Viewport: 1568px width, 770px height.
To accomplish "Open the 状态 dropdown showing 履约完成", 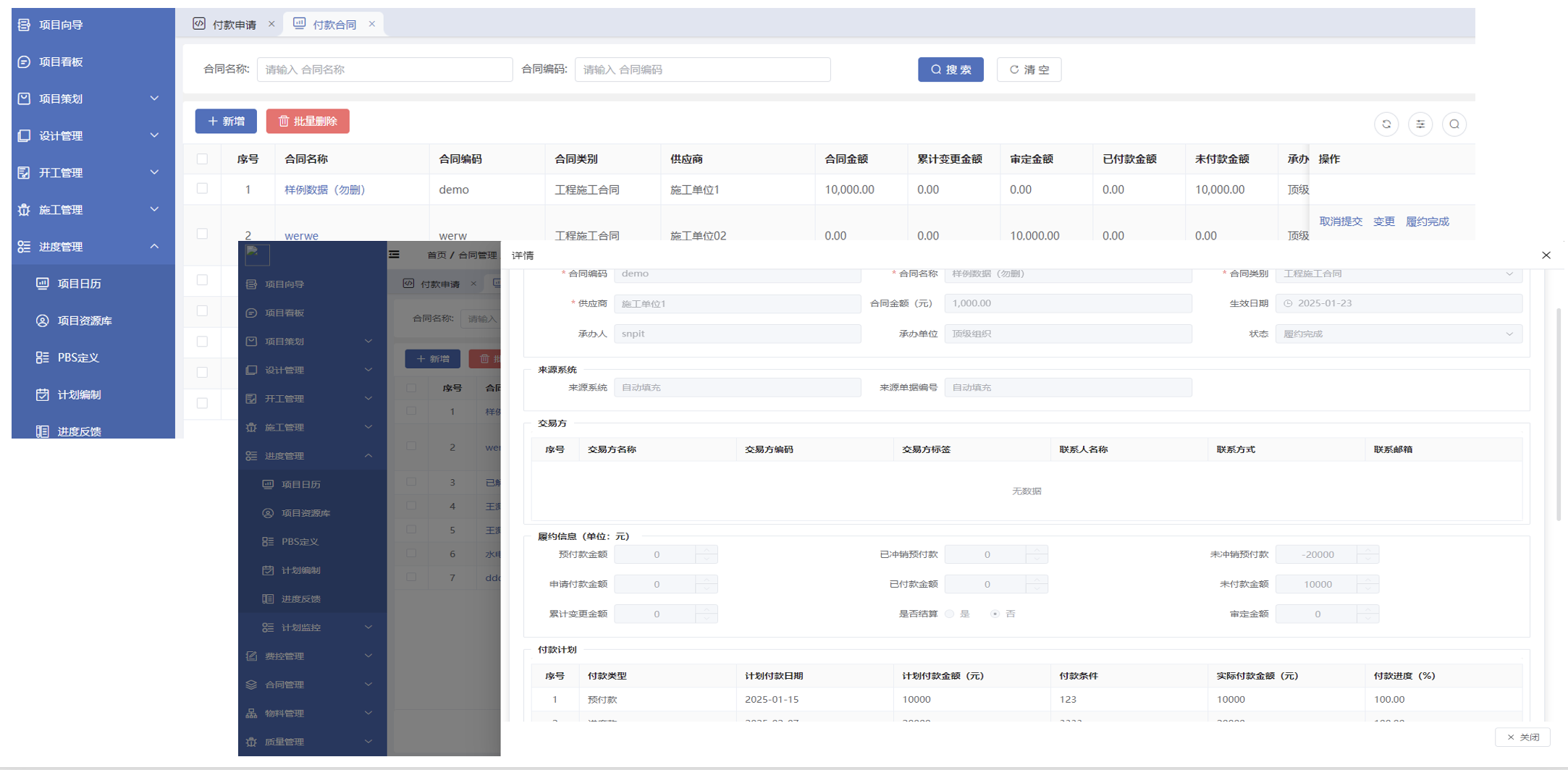I will pyautogui.click(x=1398, y=334).
